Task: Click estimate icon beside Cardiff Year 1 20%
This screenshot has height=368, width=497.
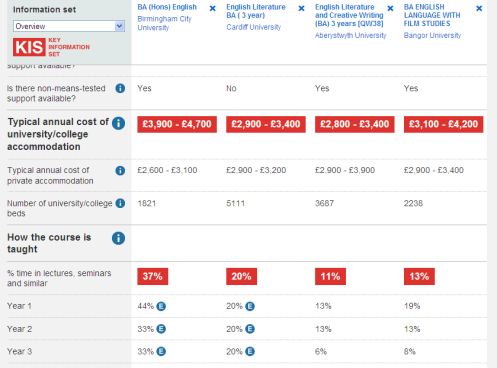Action: coord(250,306)
